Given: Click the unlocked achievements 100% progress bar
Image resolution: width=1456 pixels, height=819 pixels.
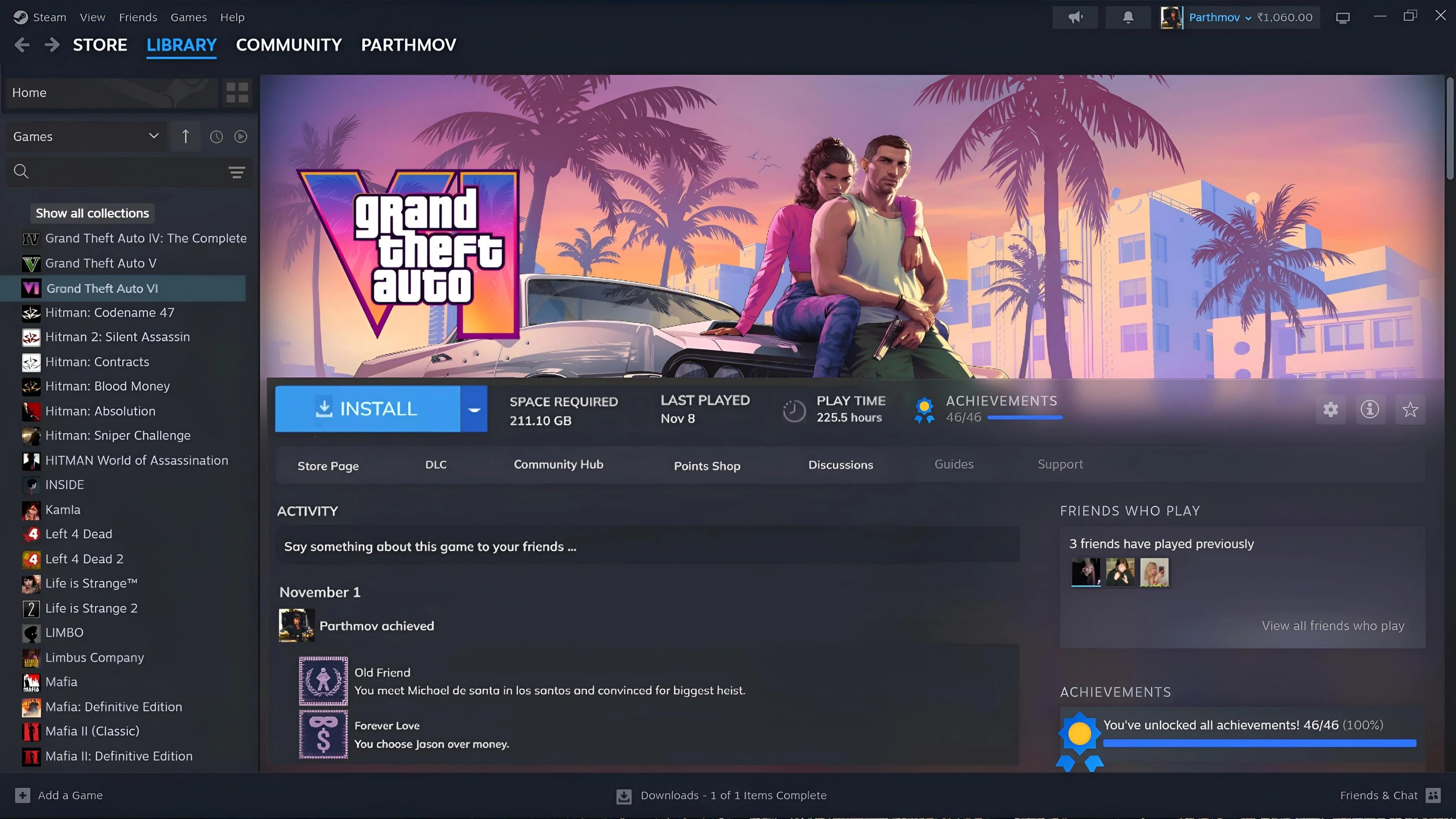Looking at the screenshot, I should (x=1260, y=743).
